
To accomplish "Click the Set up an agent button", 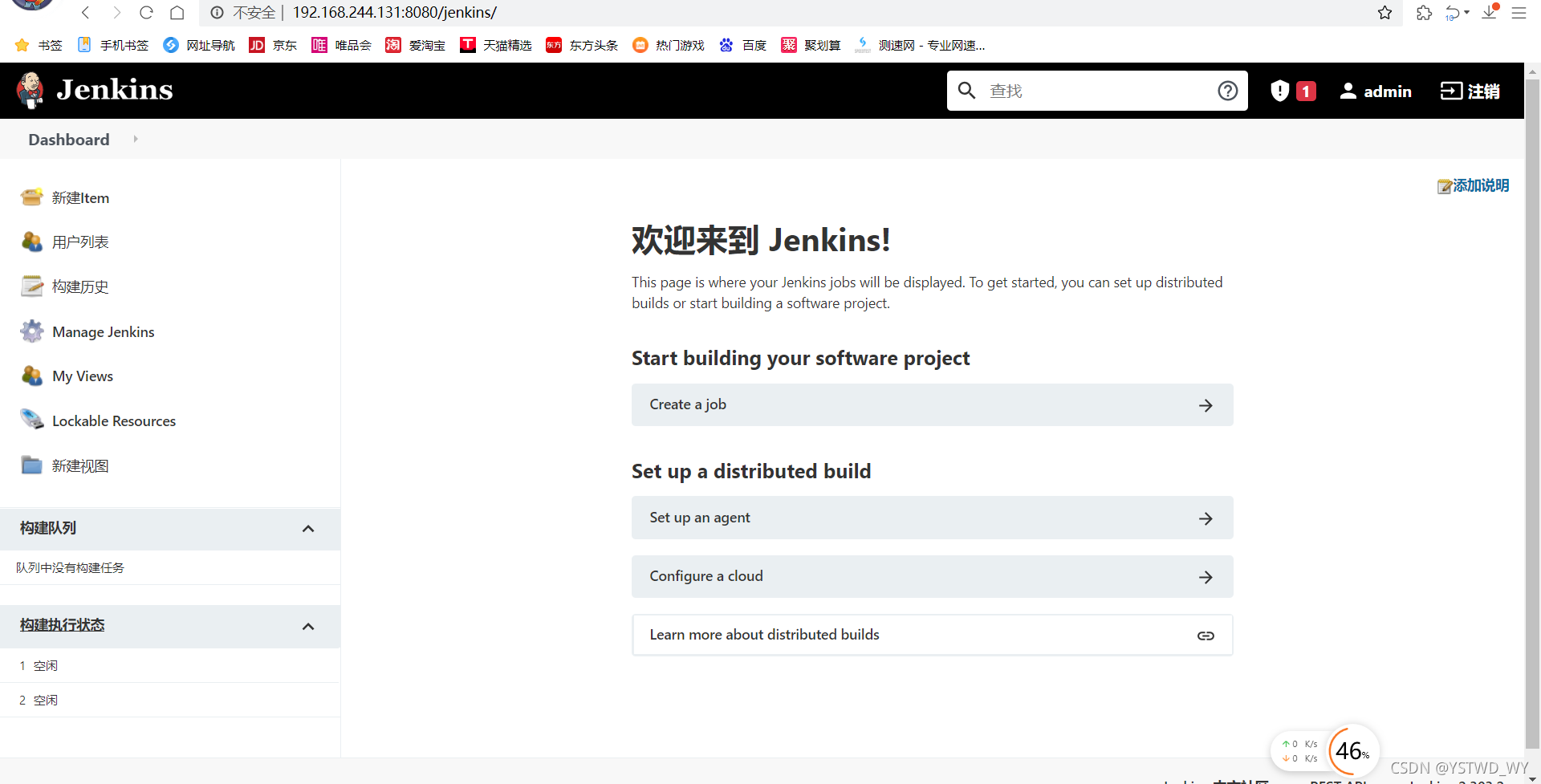I will pyautogui.click(x=932, y=518).
